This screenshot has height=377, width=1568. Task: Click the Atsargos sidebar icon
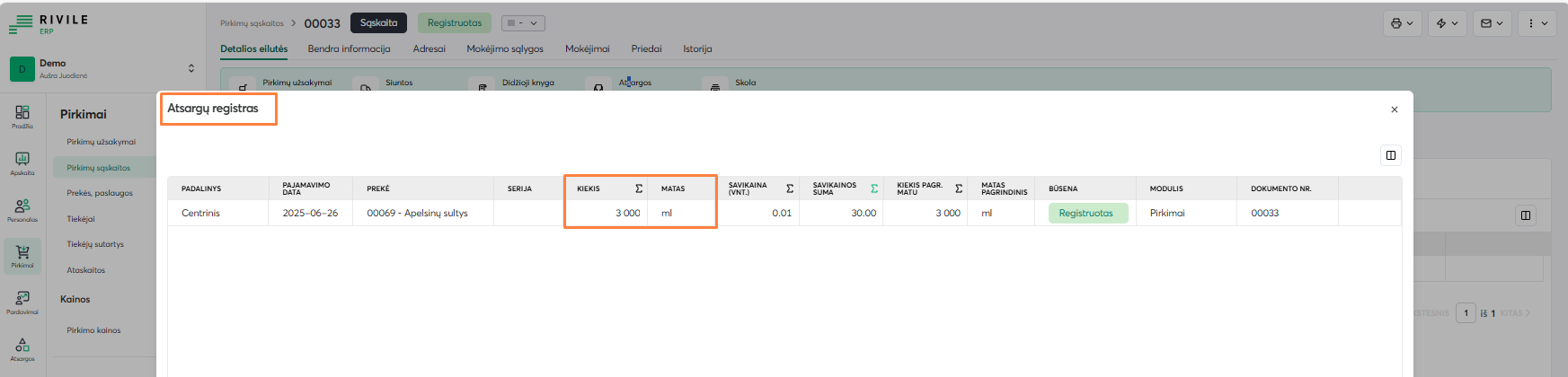pos(22,348)
